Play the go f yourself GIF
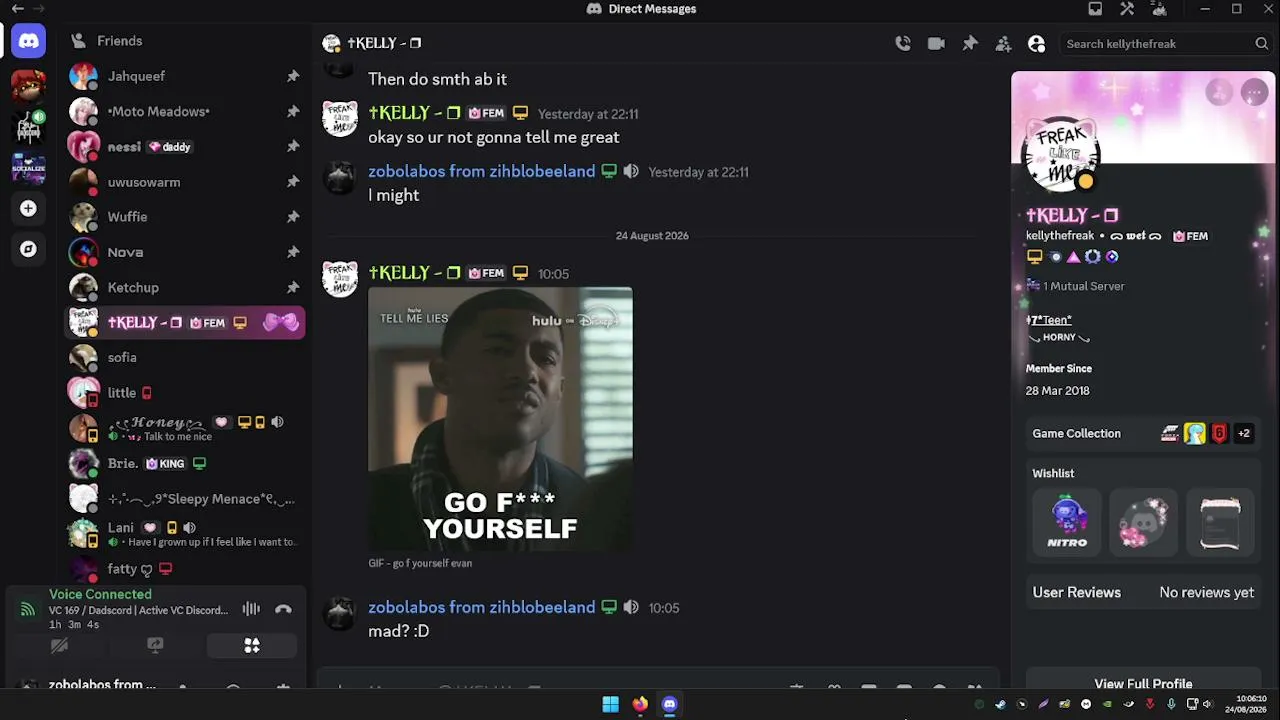 click(500, 419)
